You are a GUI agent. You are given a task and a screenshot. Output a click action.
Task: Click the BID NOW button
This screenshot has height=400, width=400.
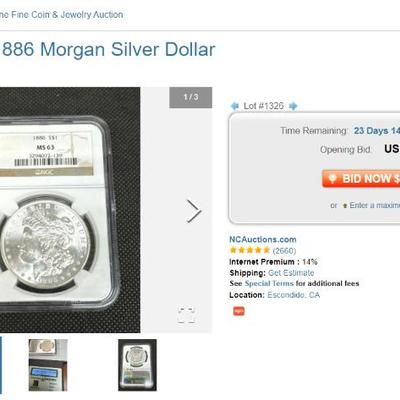tap(361, 178)
